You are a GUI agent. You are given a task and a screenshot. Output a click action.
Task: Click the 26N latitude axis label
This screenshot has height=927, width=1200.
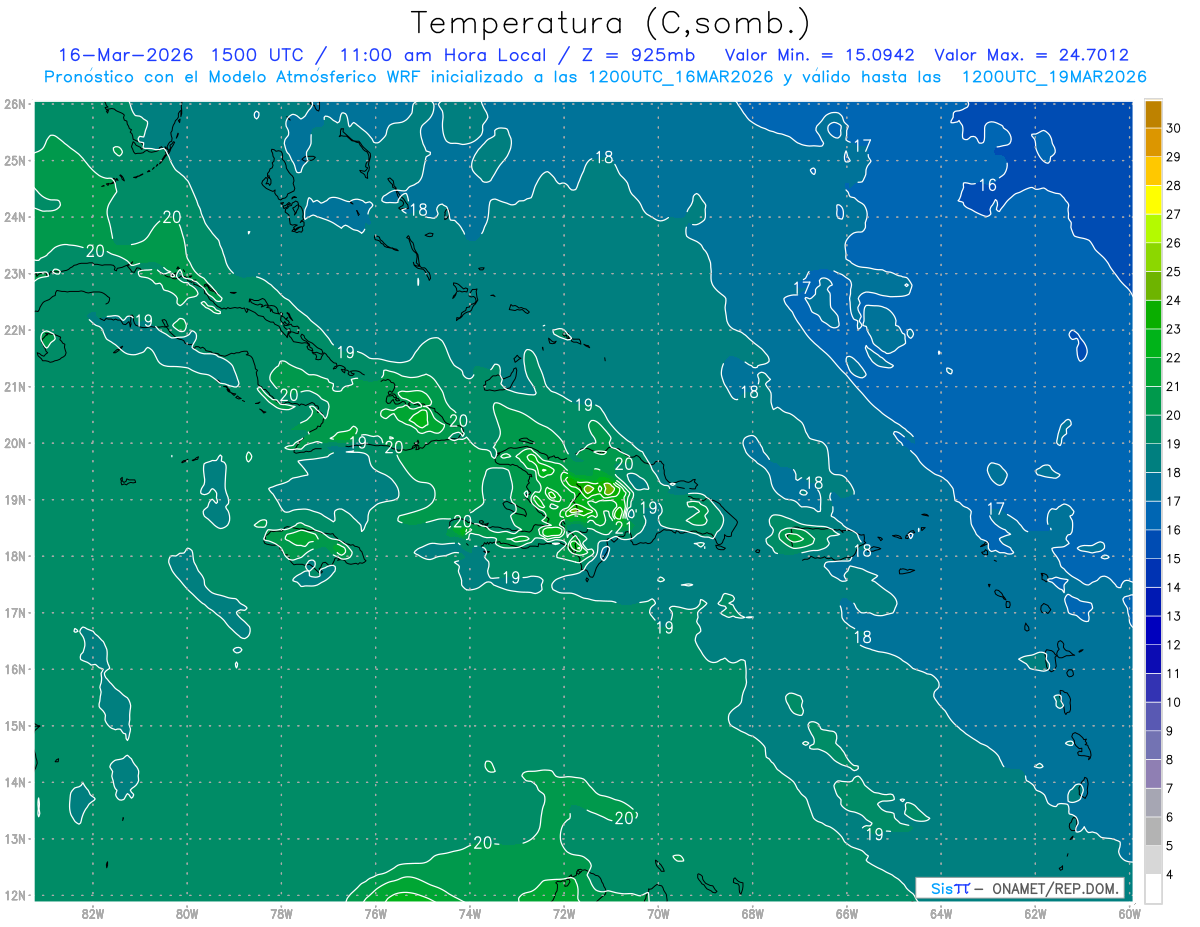tap(14, 104)
